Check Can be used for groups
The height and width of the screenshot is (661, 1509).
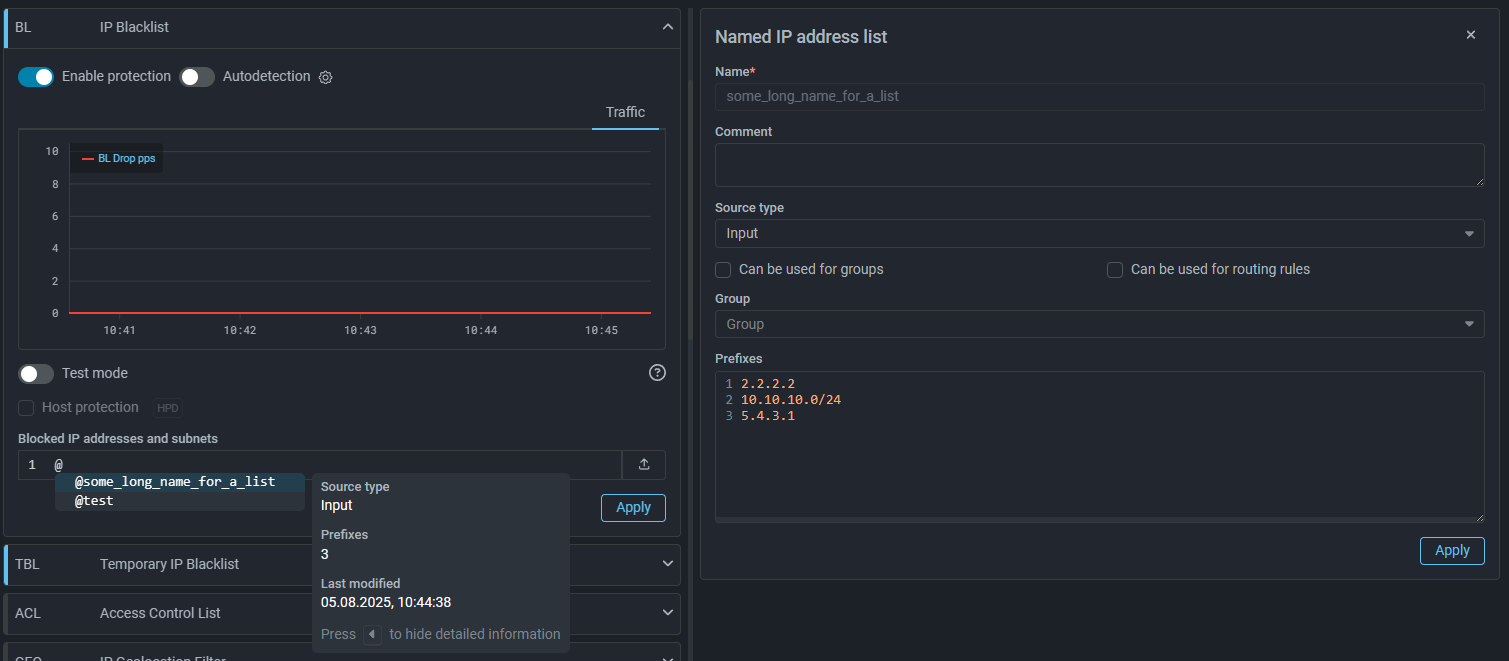tap(723, 270)
